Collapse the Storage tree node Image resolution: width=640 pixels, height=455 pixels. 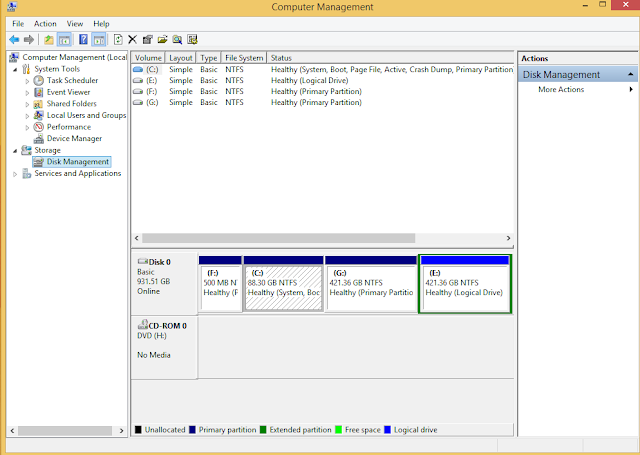(x=15, y=151)
